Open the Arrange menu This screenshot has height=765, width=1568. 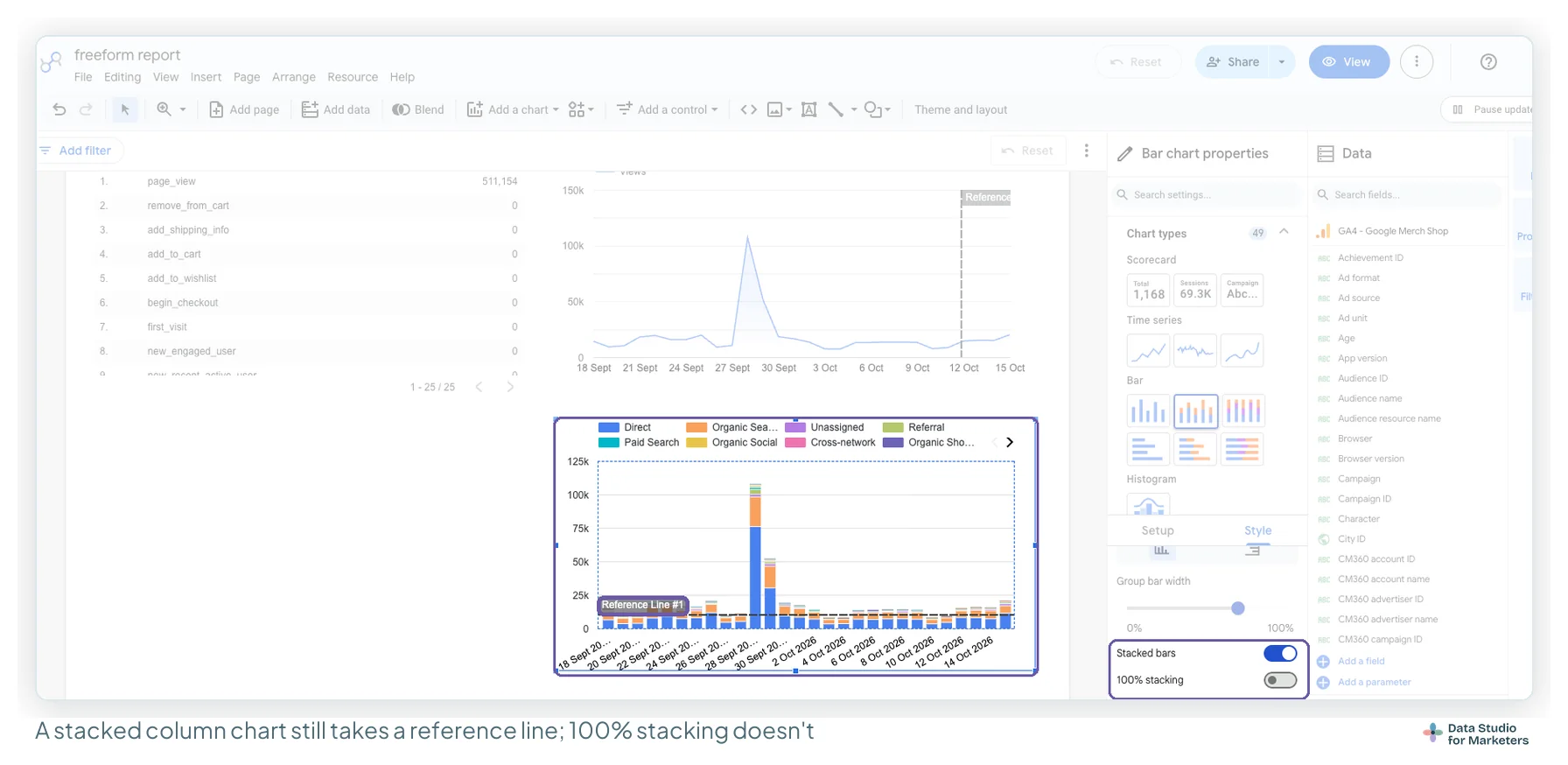(294, 77)
